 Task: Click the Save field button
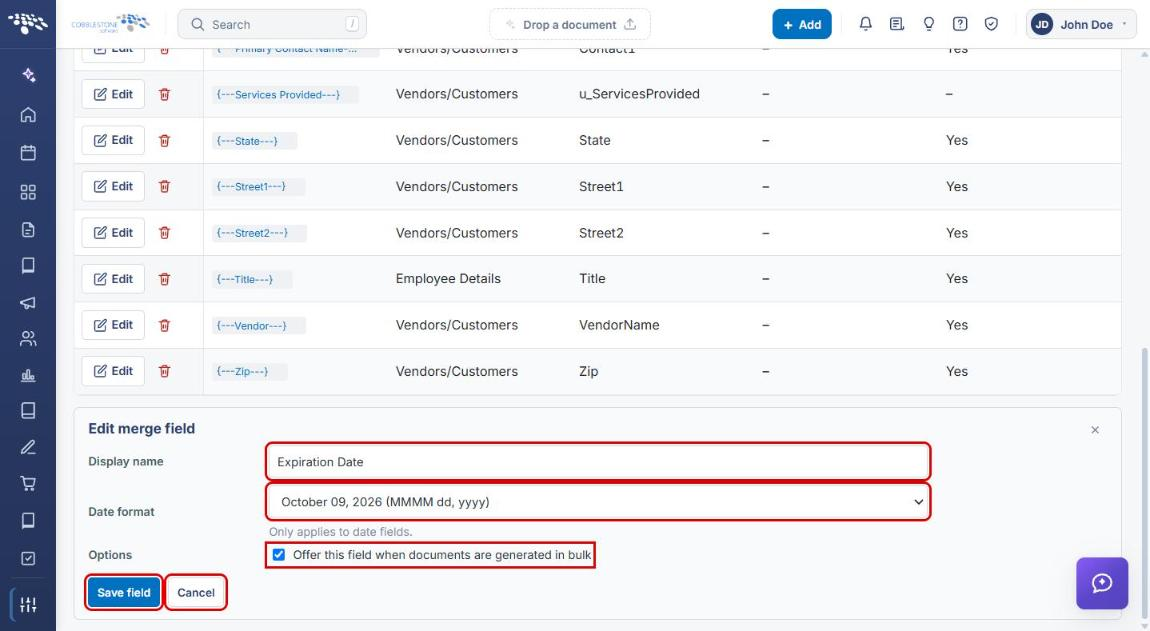pos(124,593)
